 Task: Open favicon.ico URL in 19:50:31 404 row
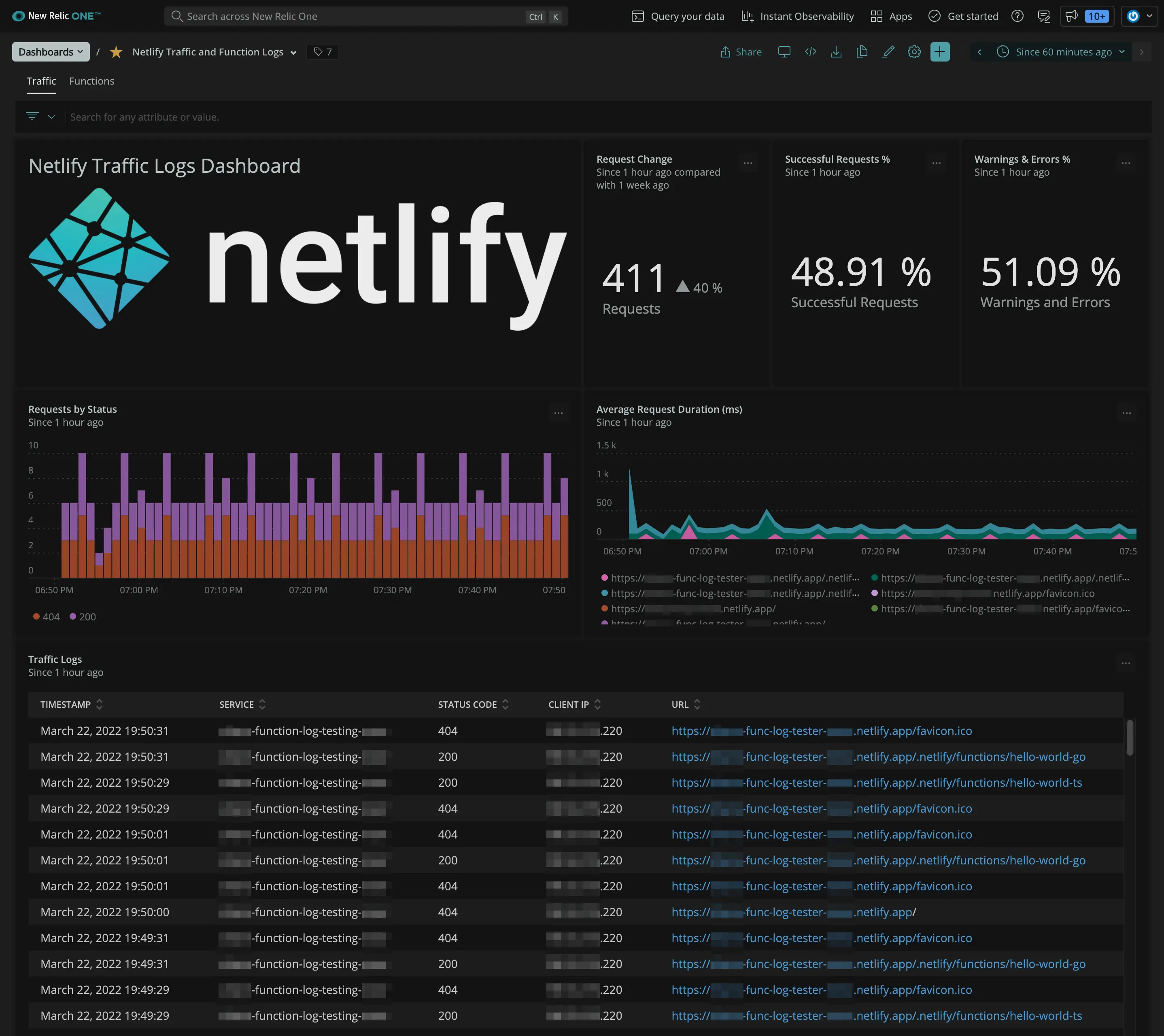821,731
